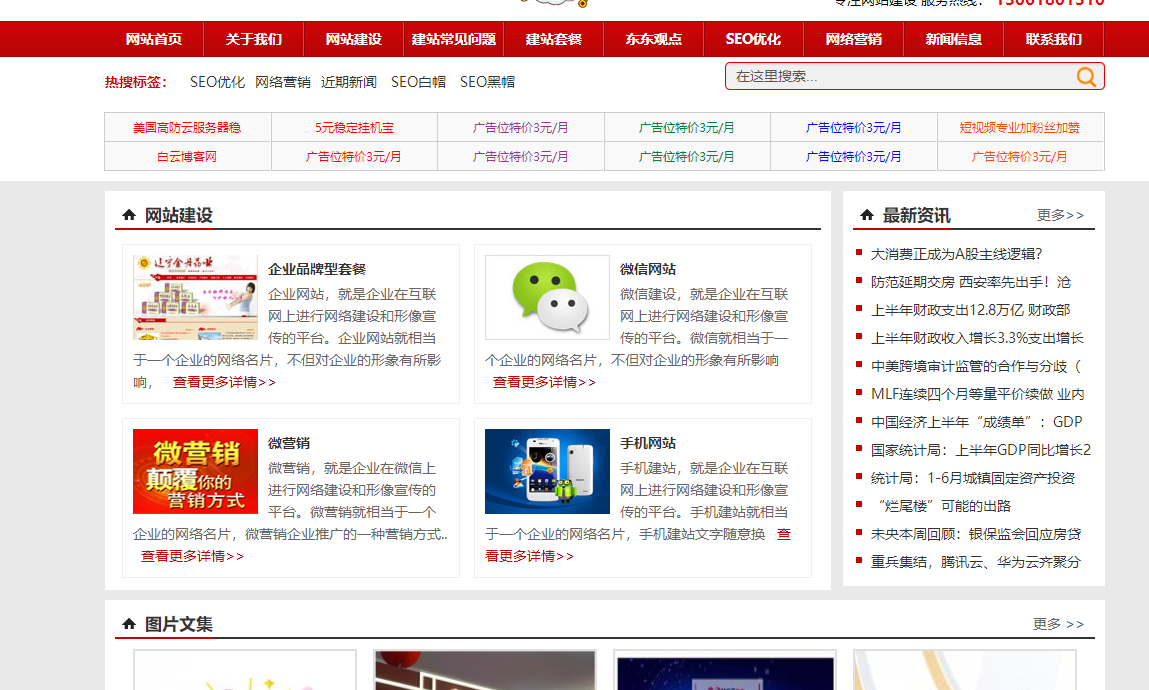Click the 微营销 promotional image

tap(195, 471)
